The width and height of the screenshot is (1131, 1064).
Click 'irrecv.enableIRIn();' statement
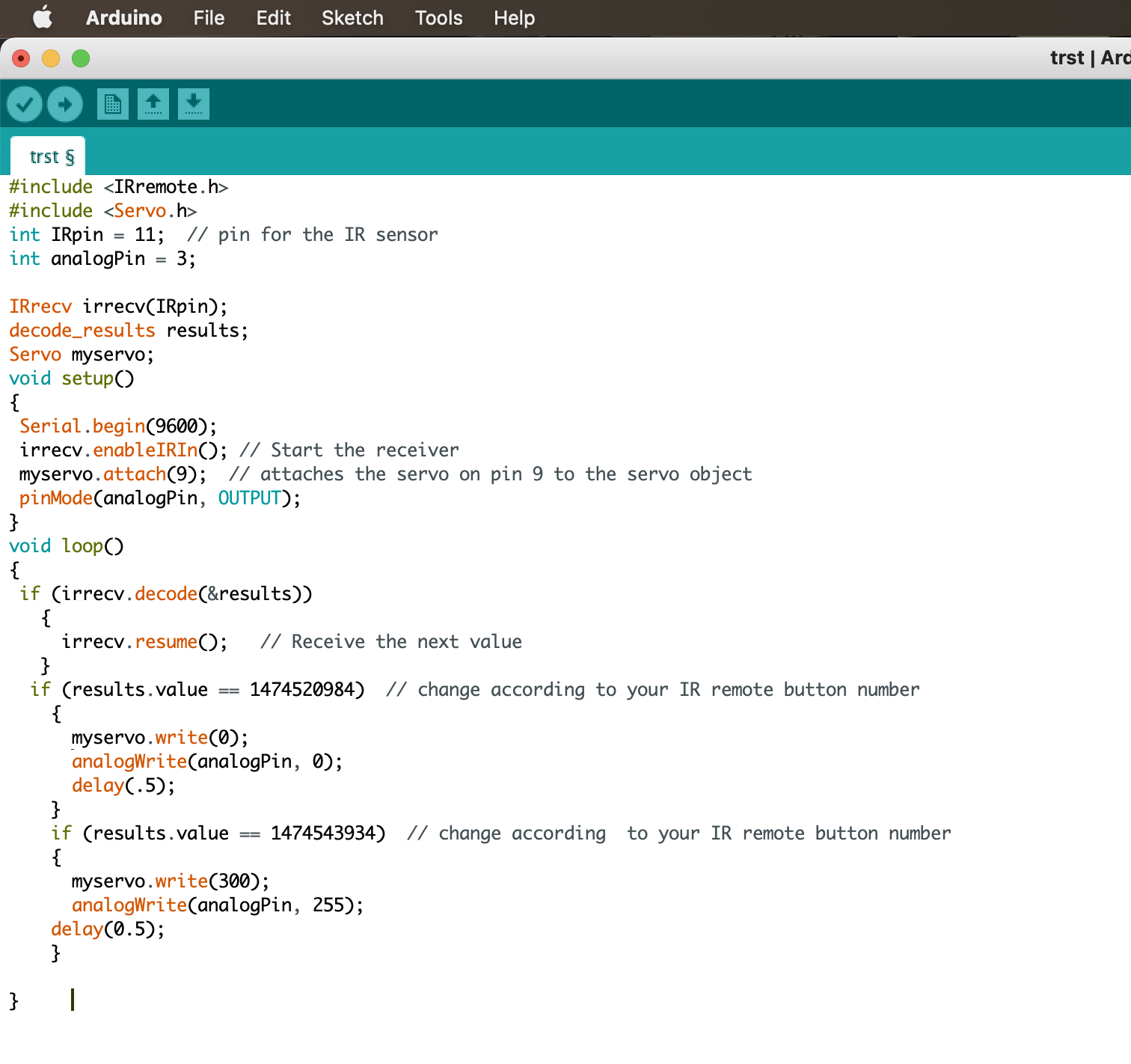pos(123,450)
